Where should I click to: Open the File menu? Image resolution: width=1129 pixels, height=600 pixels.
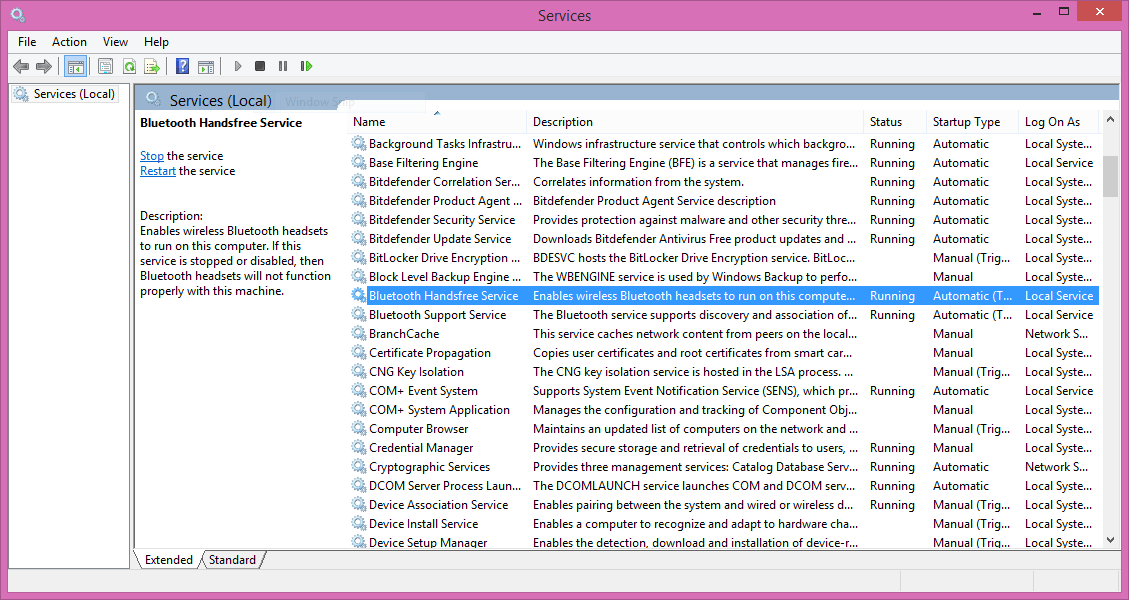point(27,42)
